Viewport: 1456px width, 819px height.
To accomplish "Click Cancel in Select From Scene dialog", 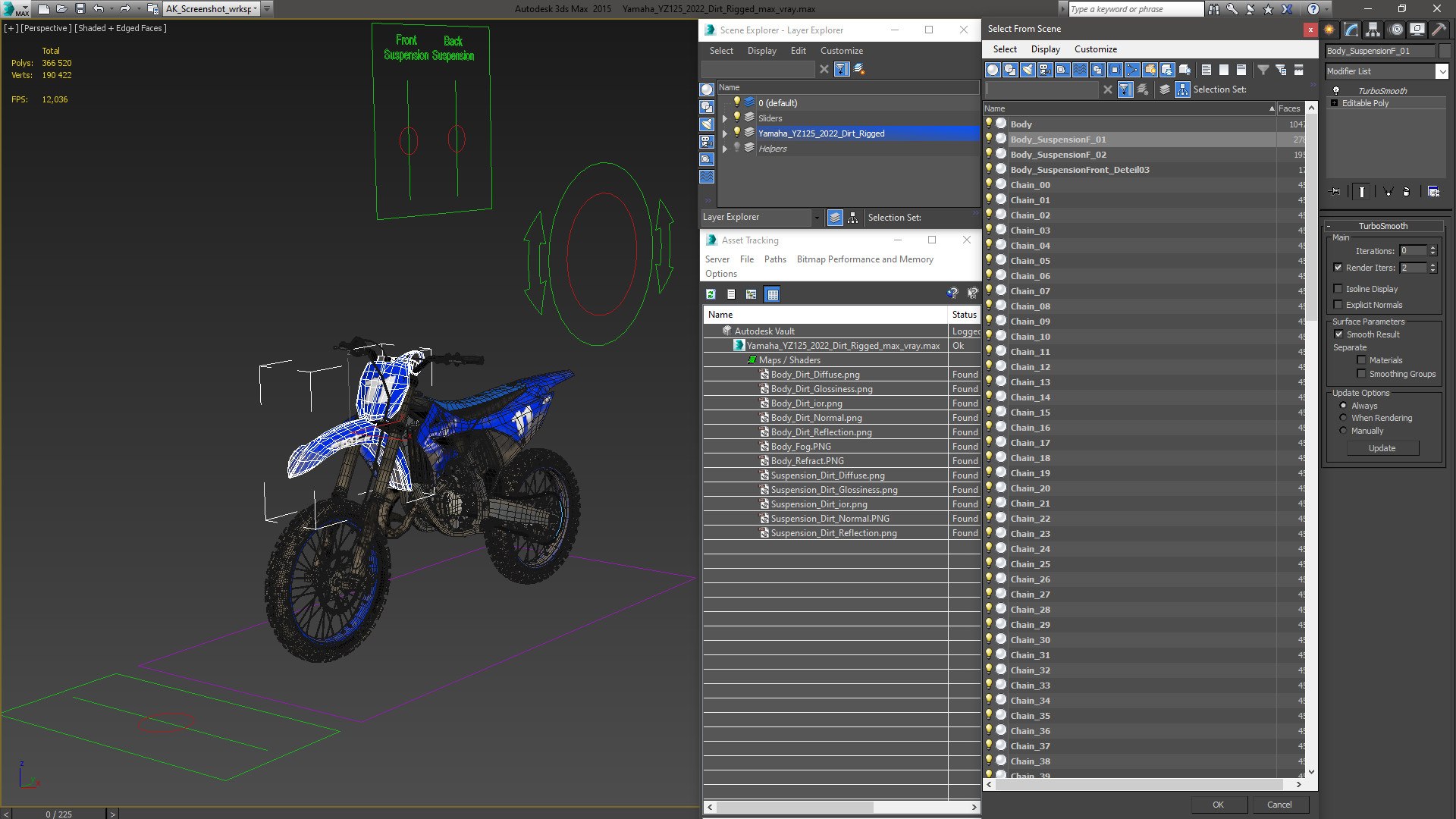I will (1279, 805).
